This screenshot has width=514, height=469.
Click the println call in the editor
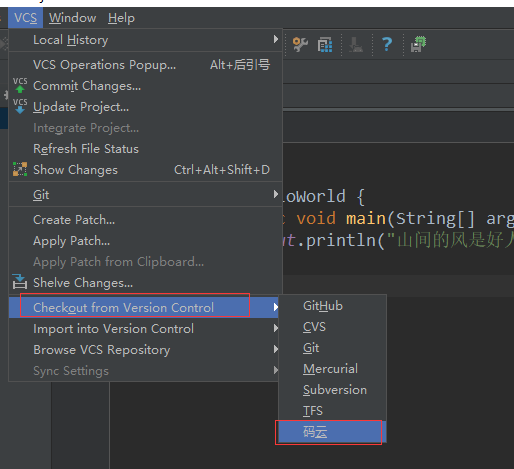(x=342, y=241)
